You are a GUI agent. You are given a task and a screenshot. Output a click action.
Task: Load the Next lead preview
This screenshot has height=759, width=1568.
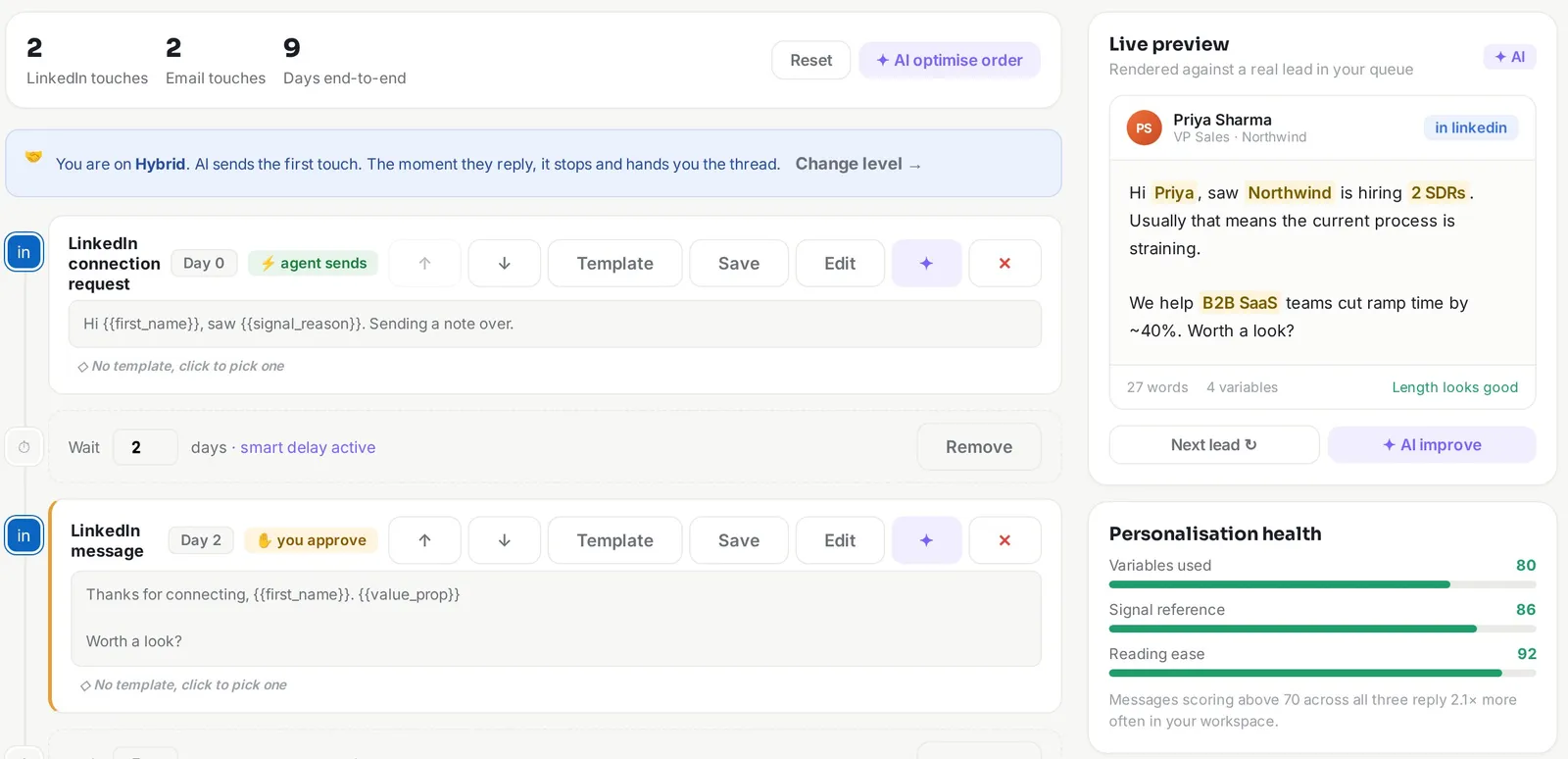tap(1214, 444)
